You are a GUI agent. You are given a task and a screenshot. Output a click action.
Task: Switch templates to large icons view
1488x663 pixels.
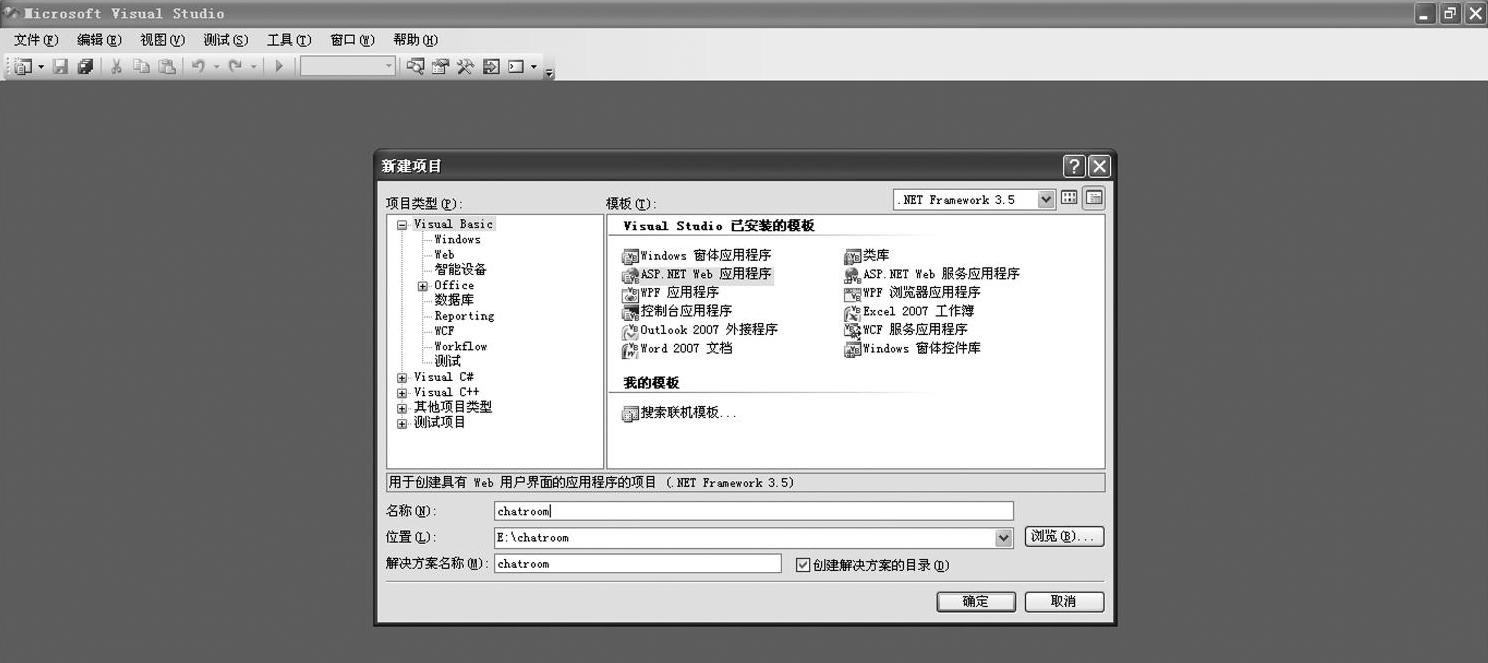pos(1069,198)
